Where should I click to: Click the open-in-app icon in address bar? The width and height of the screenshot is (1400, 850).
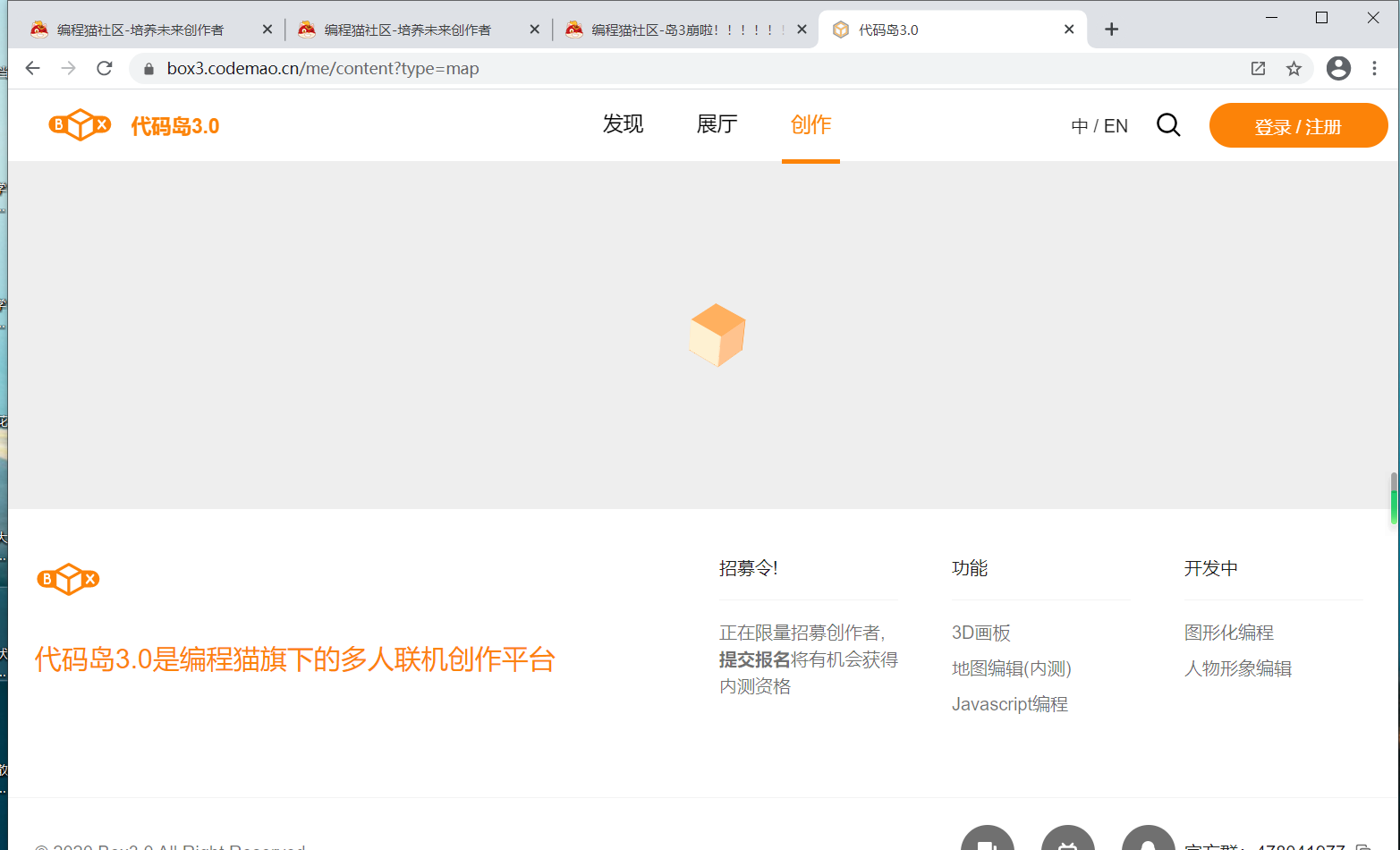click(1258, 69)
